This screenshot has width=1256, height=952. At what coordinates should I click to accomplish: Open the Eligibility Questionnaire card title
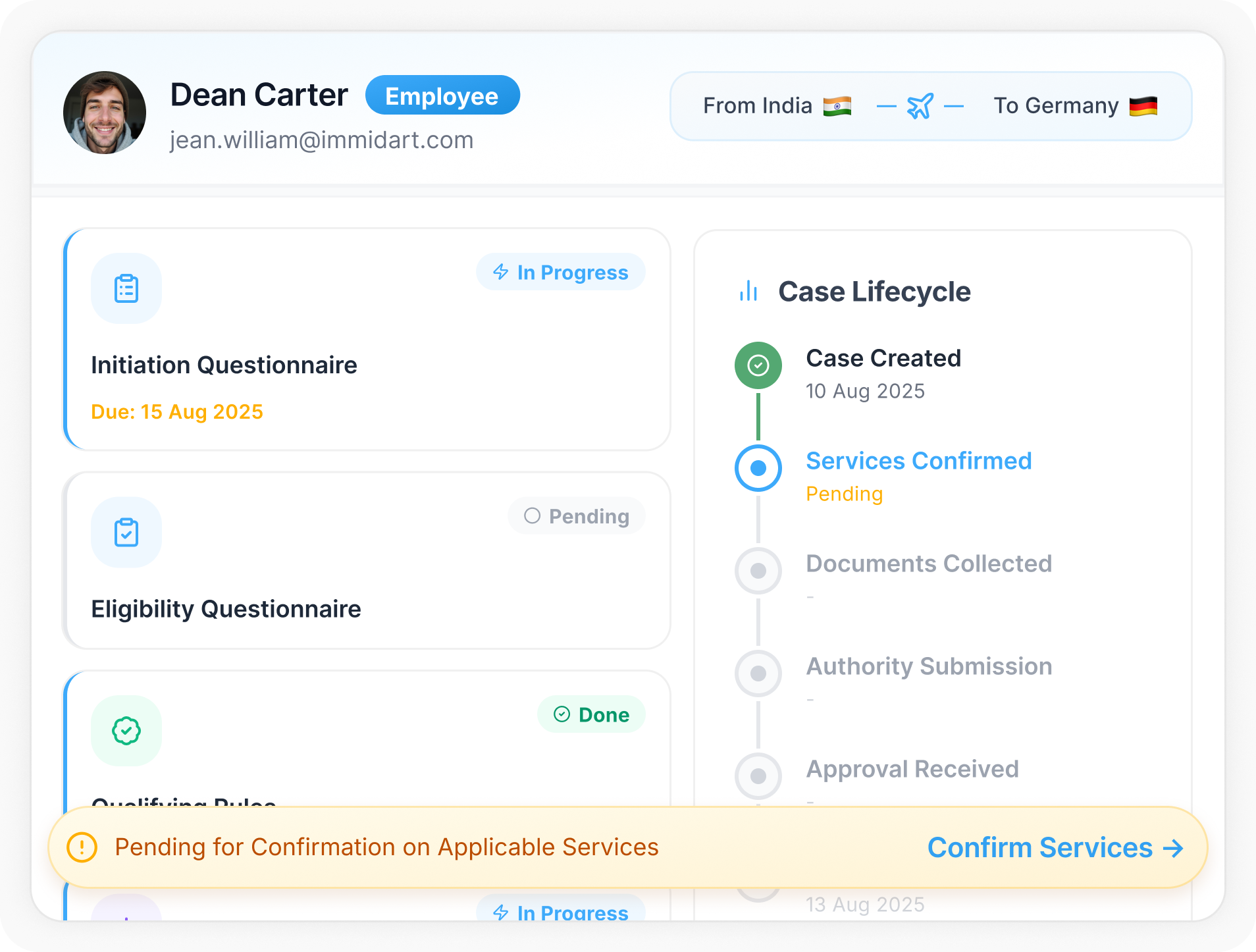pos(226,609)
